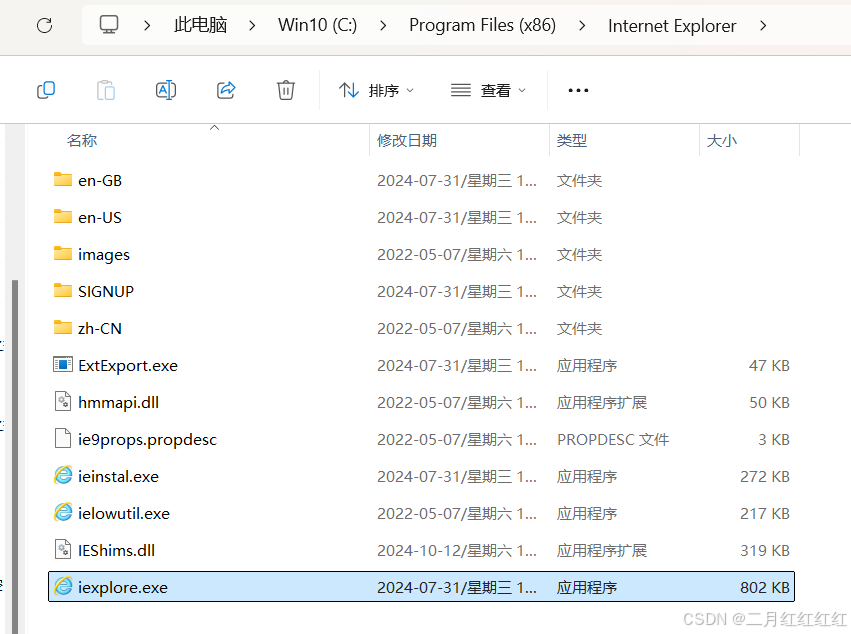Viewport: 851px width, 634px height.
Task: Select the en-GB folder name
Action: (x=100, y=181)
